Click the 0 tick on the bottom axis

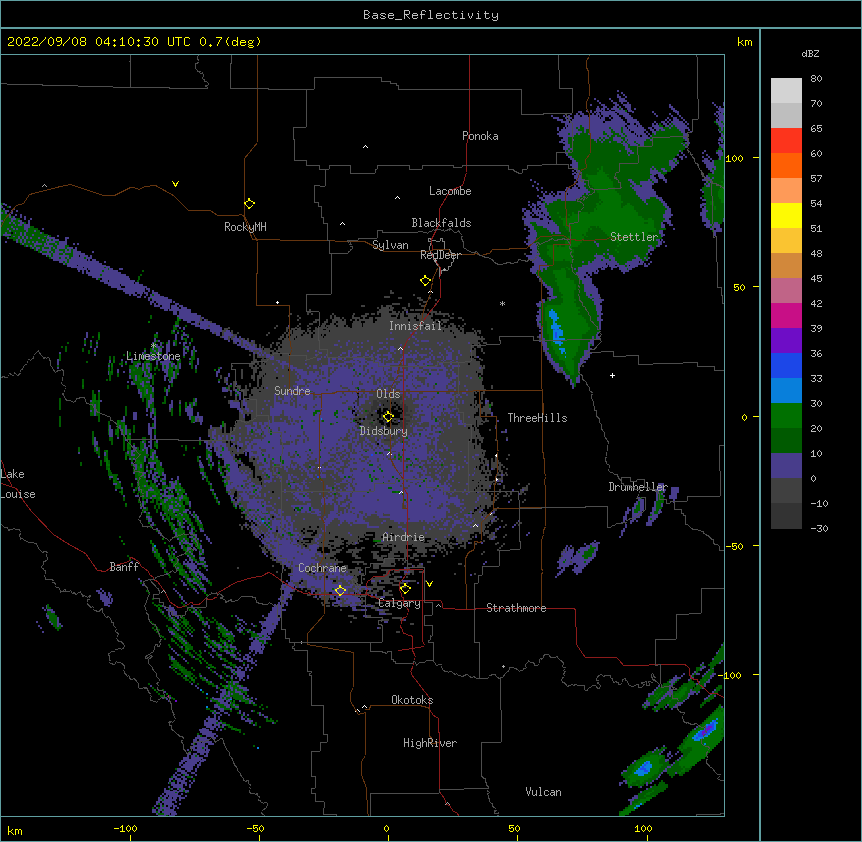386,828
